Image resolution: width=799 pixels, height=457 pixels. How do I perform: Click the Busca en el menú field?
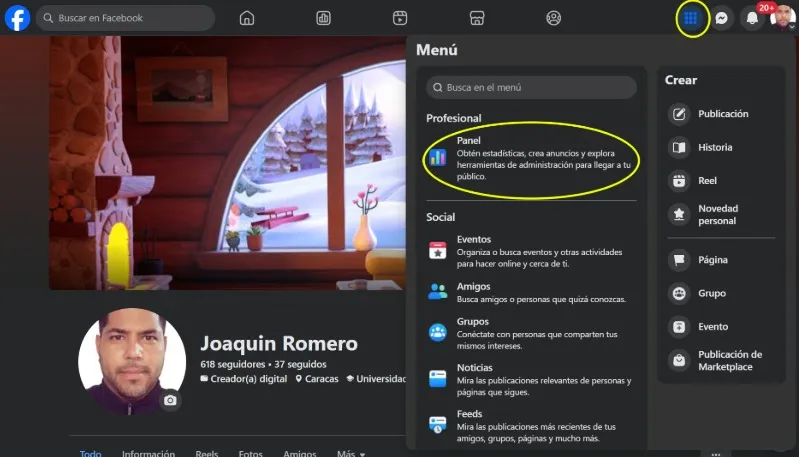pyautogui.click(x=530, y=88)
